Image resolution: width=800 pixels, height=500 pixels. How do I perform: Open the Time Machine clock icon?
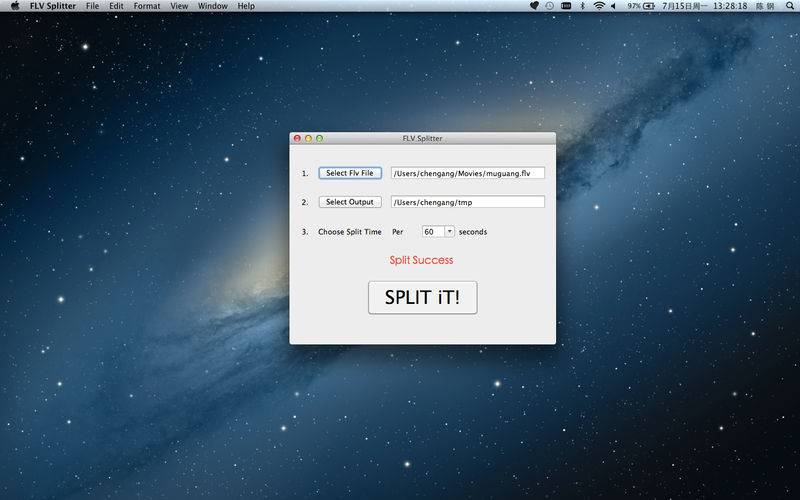click(x=549, y=6)
